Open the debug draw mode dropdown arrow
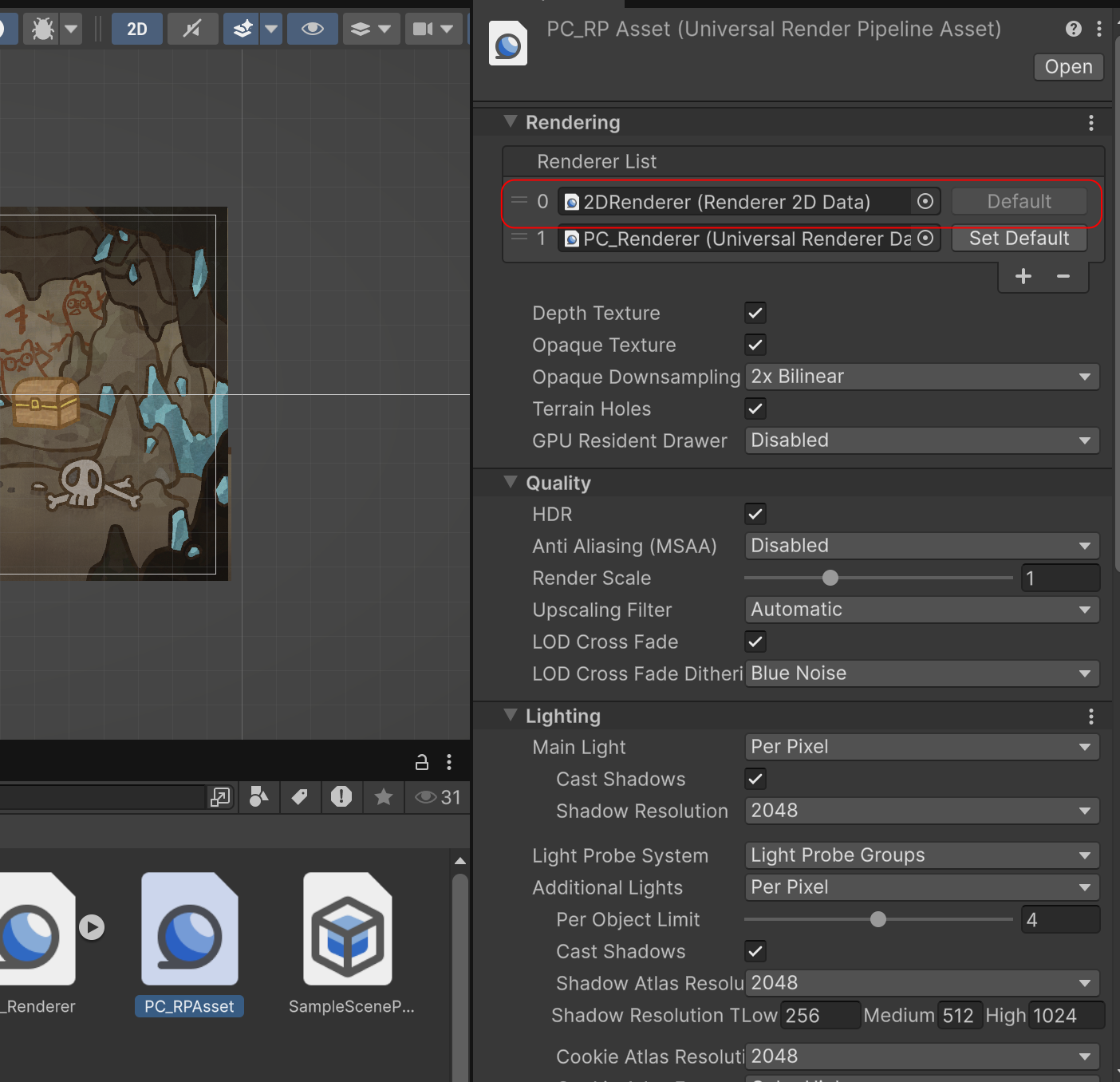This screenshot has width=1120, height=1082. point(72,30)
